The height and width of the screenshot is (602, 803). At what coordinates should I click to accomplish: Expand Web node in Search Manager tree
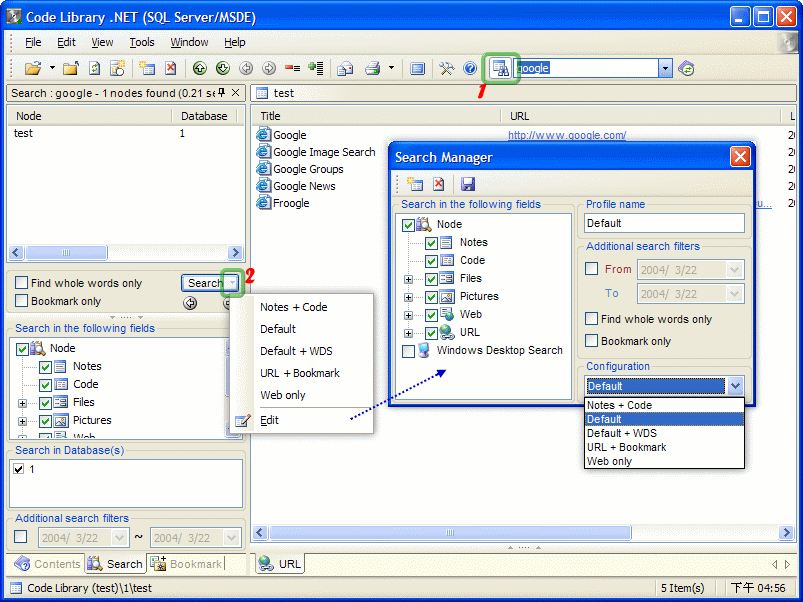408,315
